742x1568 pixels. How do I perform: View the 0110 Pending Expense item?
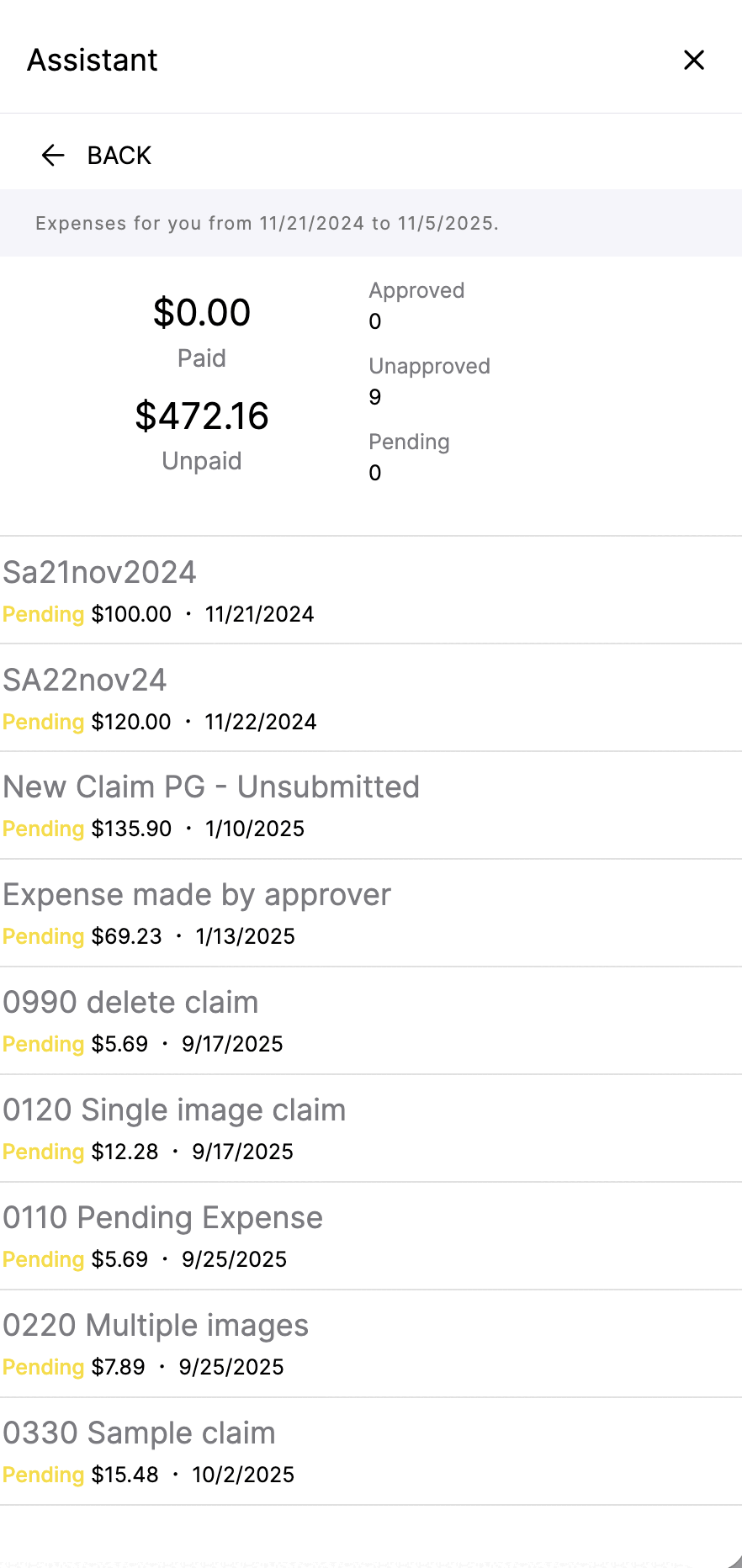coord(371,1237)
